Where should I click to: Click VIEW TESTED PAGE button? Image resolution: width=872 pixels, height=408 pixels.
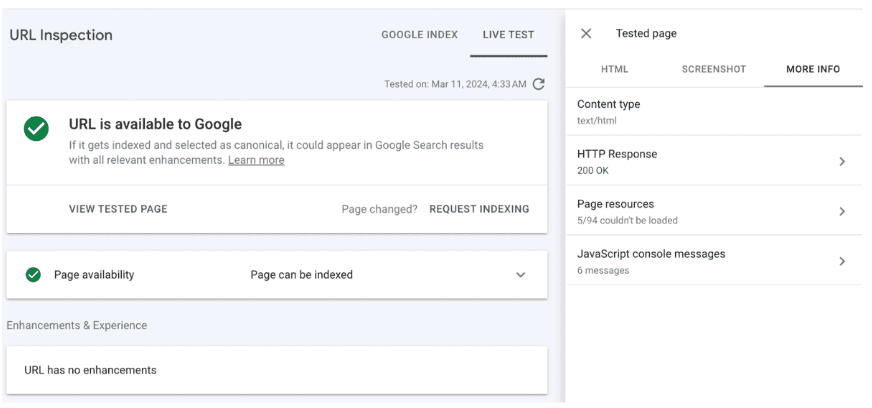tap(118, 209)
